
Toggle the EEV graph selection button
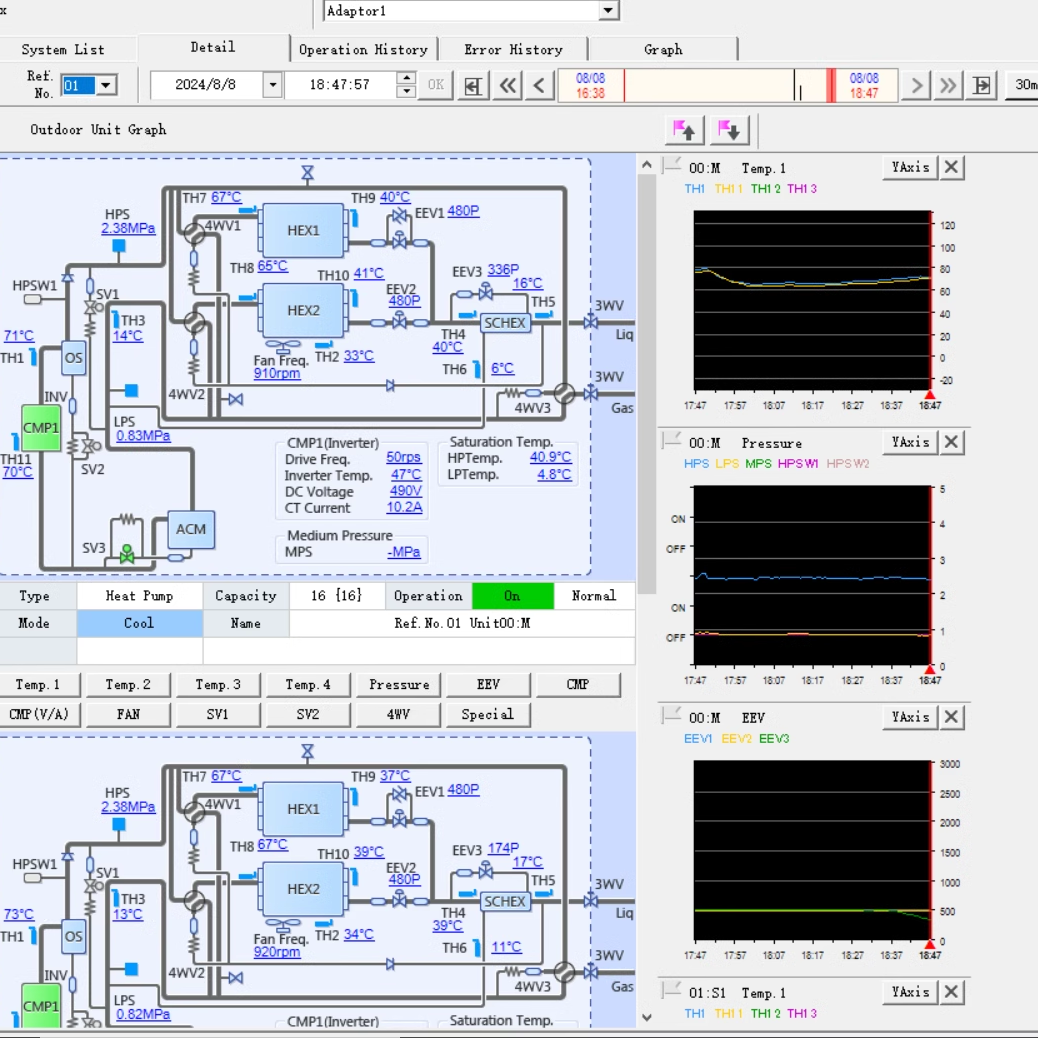(488, 685)
